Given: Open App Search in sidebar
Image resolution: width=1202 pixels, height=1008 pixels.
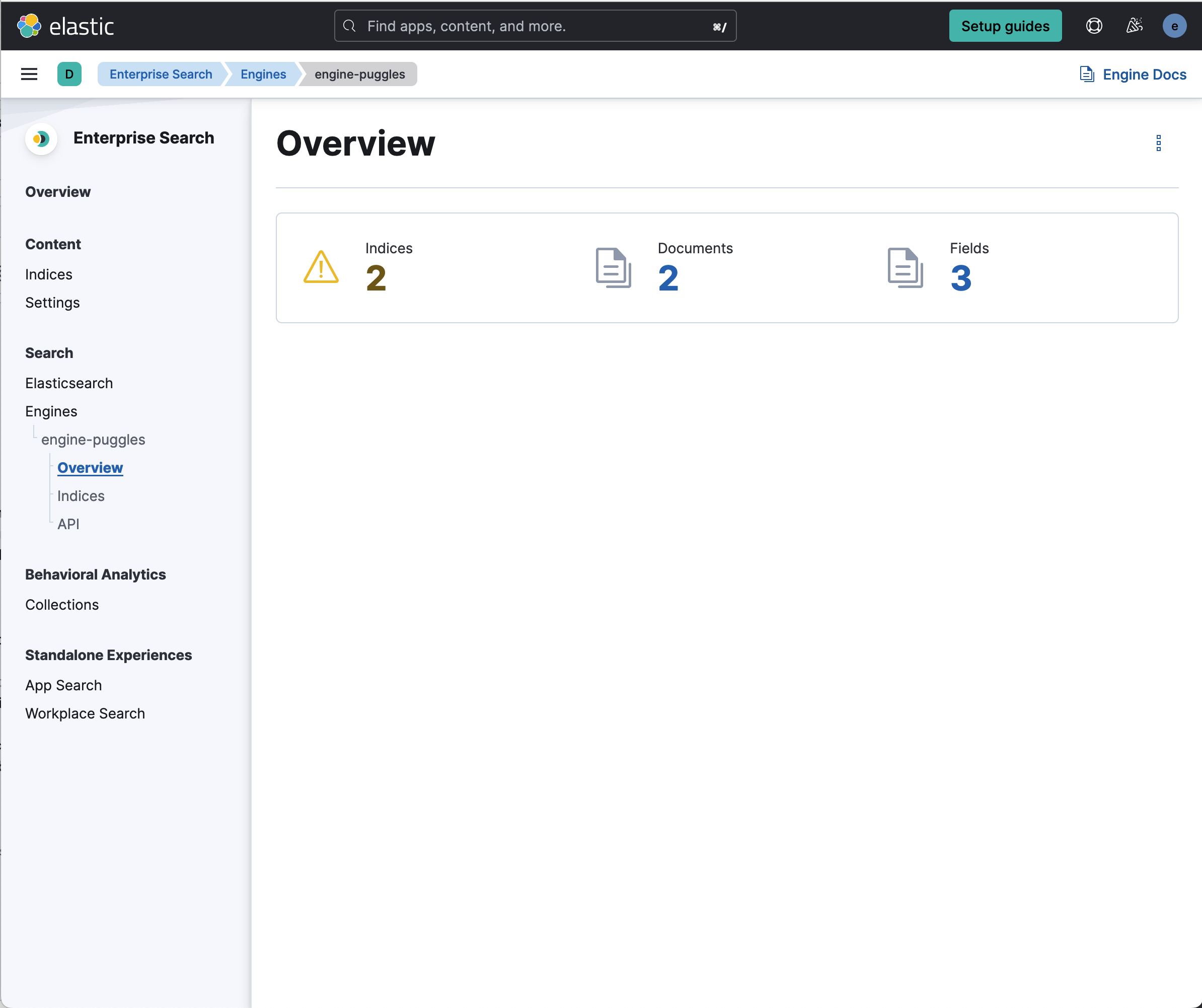Looking at the screenshot, I should pyautogui.click(x=63, y=686).
